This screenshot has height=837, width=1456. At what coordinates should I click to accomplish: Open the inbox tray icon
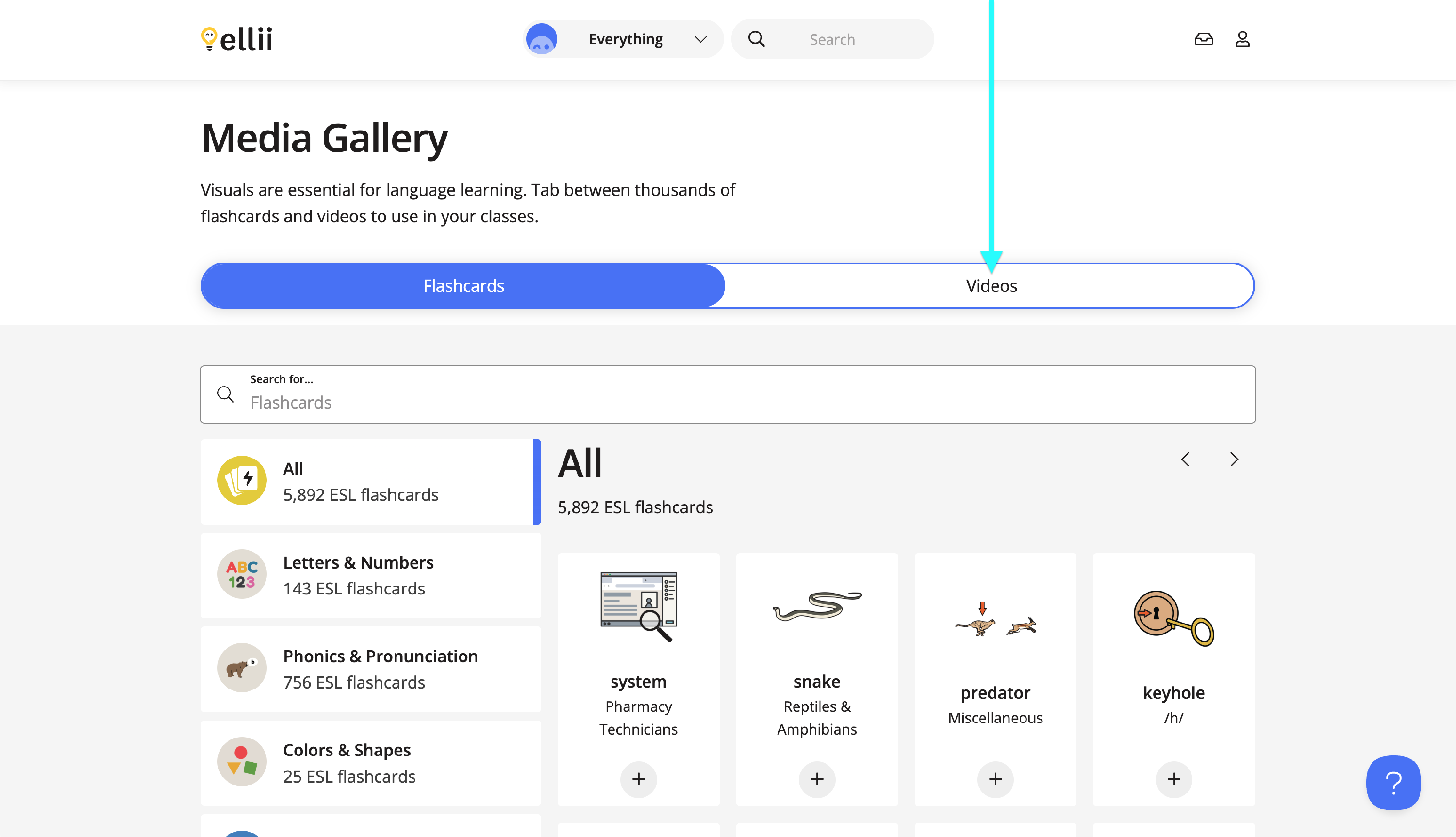coord(1203,39)
